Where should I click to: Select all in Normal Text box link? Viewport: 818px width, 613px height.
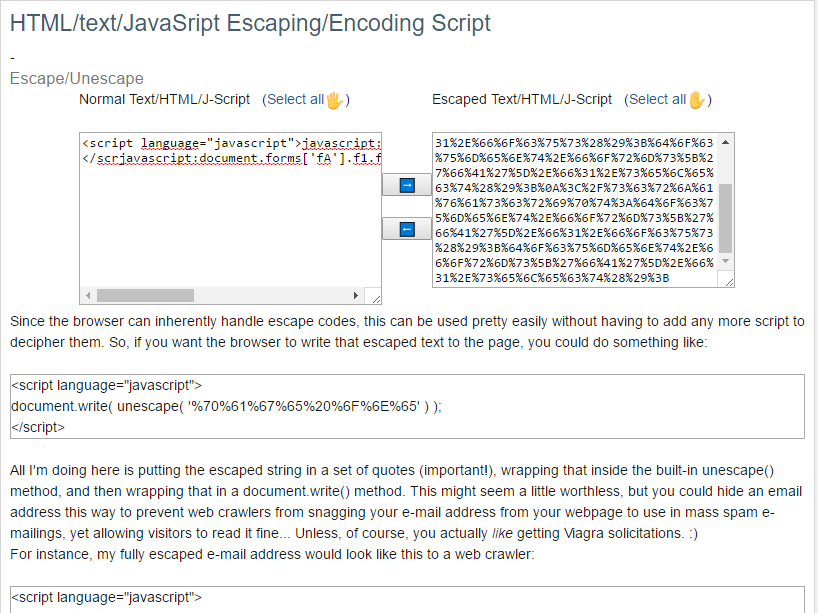tap(295, 100)
